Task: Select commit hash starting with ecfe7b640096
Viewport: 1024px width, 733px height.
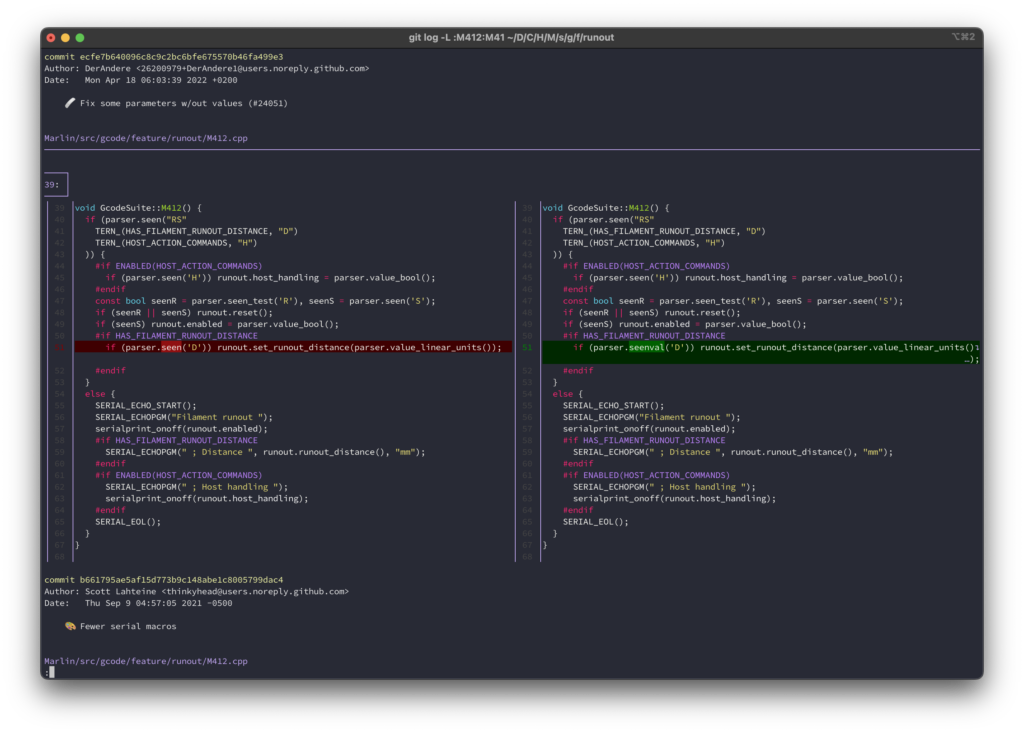Action: [x=181, y=57]
